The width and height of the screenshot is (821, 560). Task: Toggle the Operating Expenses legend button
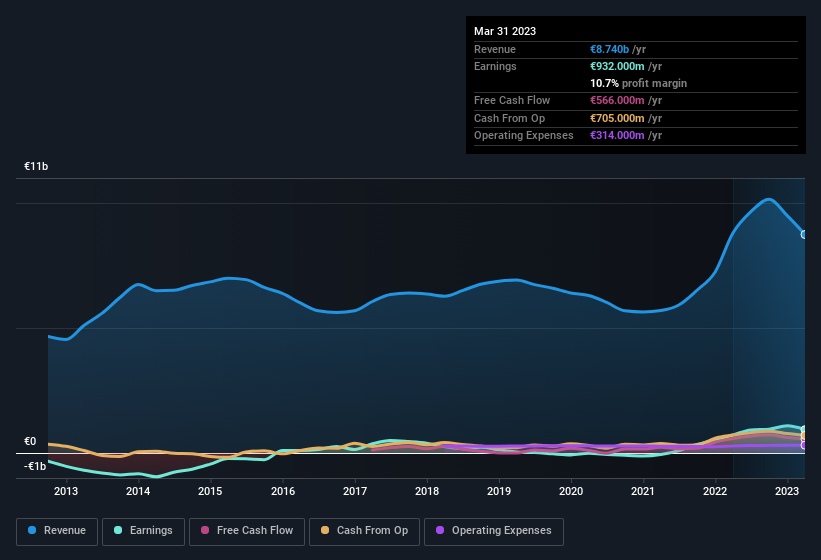tap(493, 531)
